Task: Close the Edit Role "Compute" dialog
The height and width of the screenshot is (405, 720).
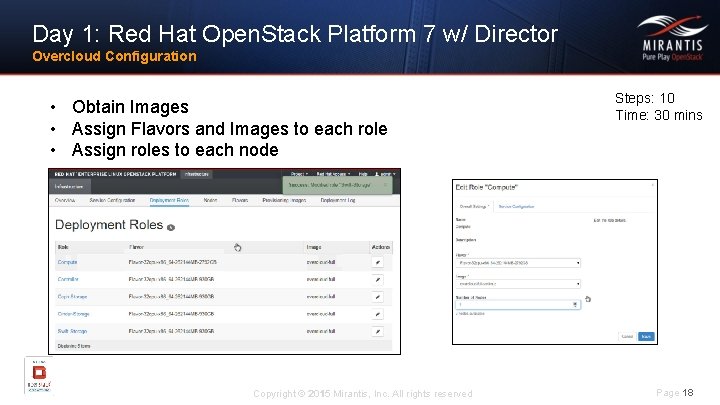Action: coord(652,185)
